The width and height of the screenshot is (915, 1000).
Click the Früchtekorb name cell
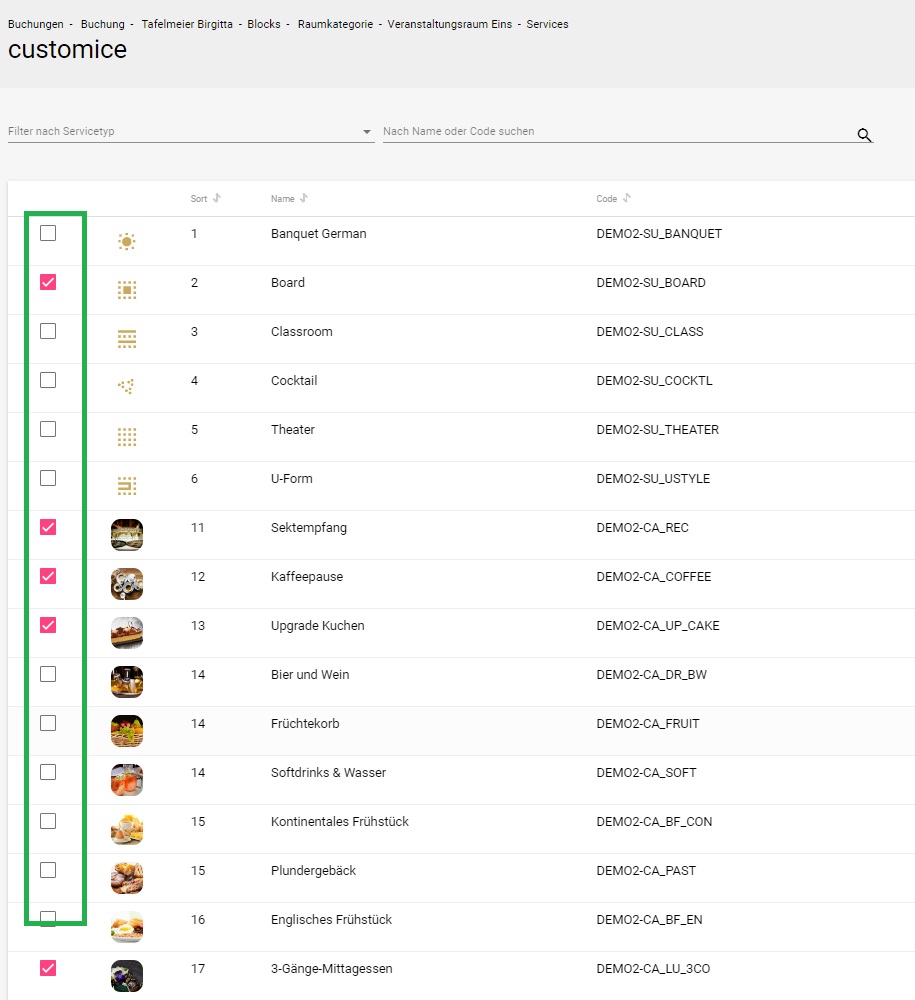pyautogui.click(x=305, y=724)
